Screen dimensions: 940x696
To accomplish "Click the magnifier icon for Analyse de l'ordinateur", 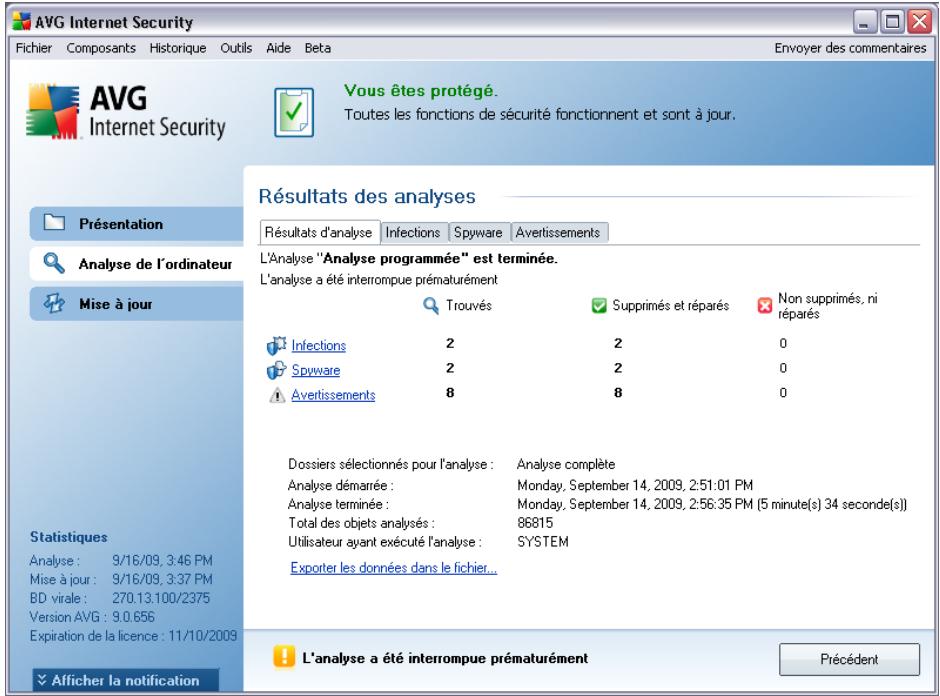I will (54, 263).
